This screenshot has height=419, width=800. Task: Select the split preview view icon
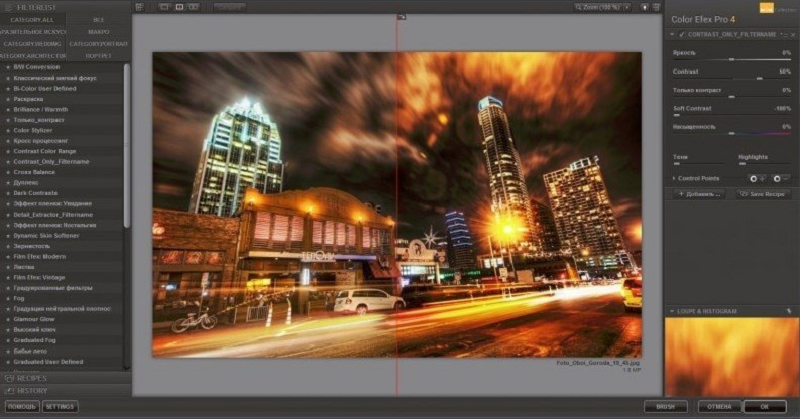(x=179, y=7)
